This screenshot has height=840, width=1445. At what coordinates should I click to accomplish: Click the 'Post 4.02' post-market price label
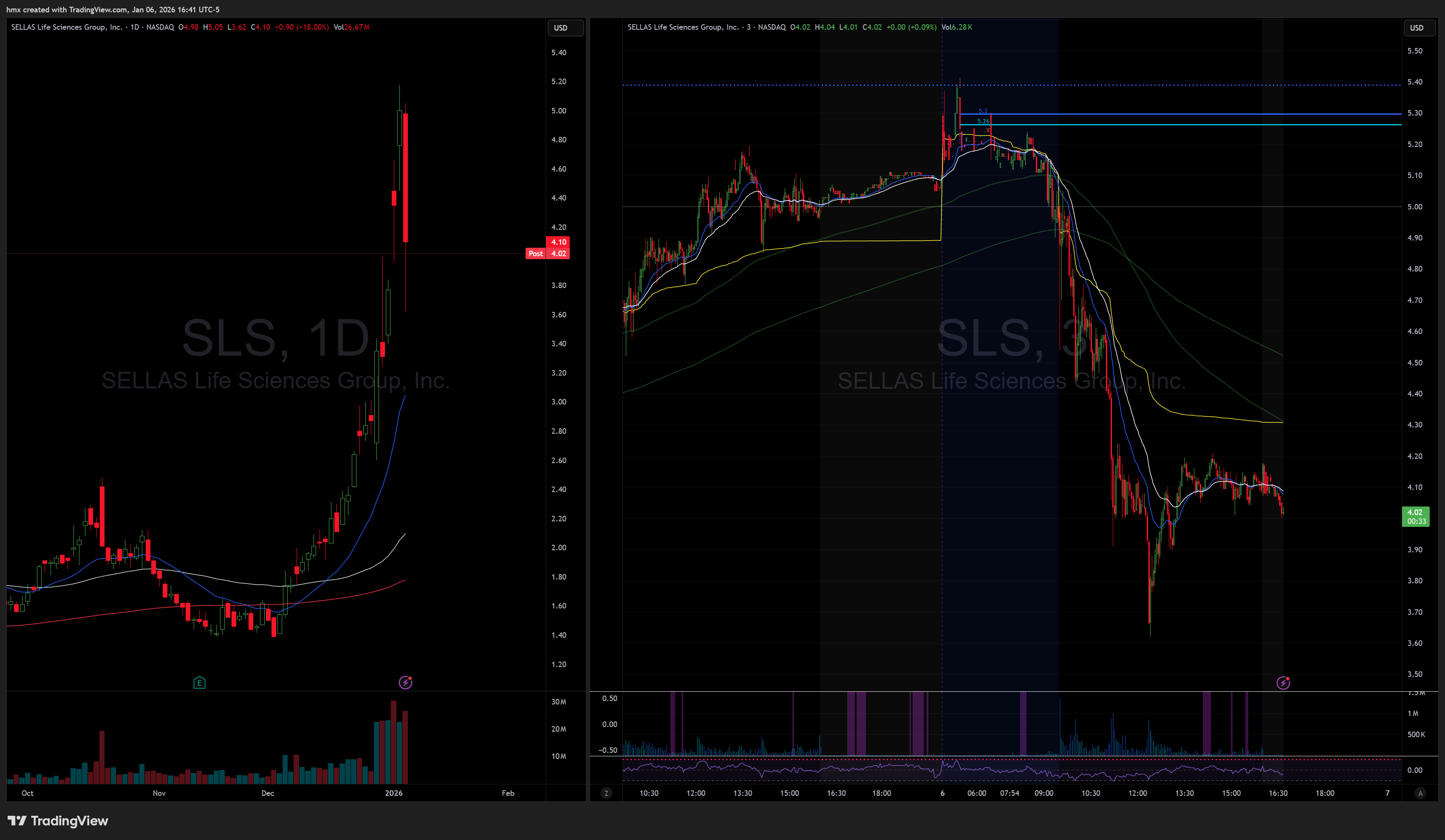(x=548, y=253)
